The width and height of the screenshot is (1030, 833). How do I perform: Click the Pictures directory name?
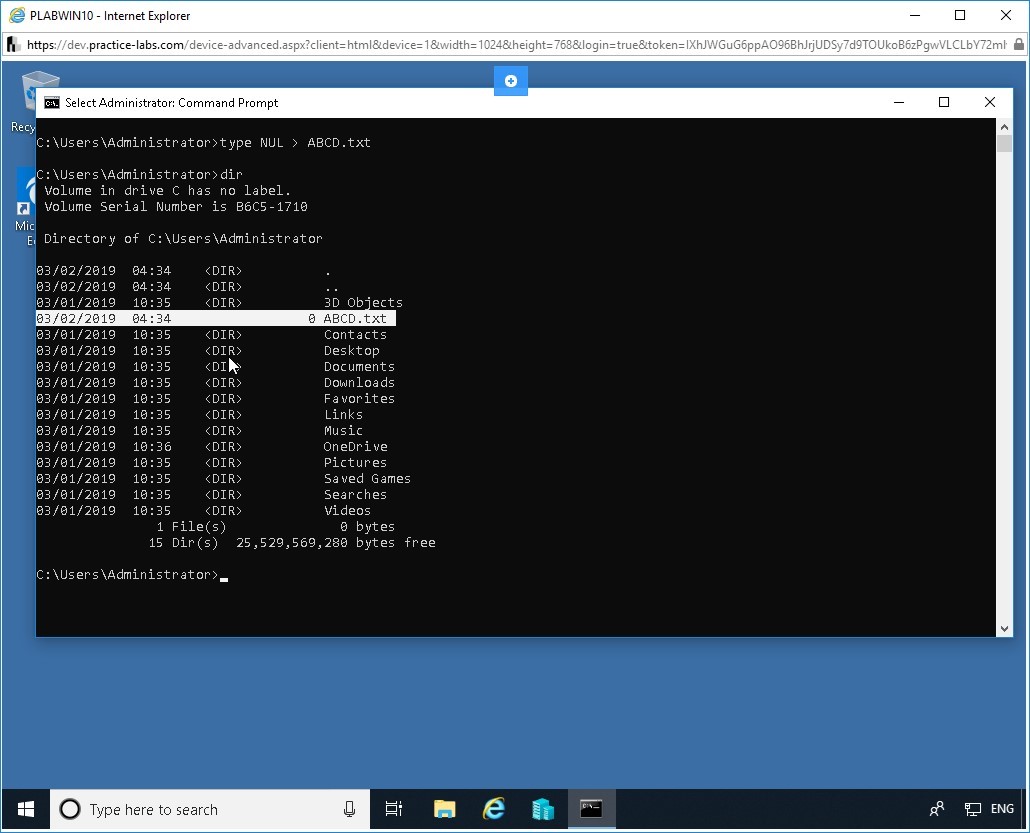tap(355, 462)
